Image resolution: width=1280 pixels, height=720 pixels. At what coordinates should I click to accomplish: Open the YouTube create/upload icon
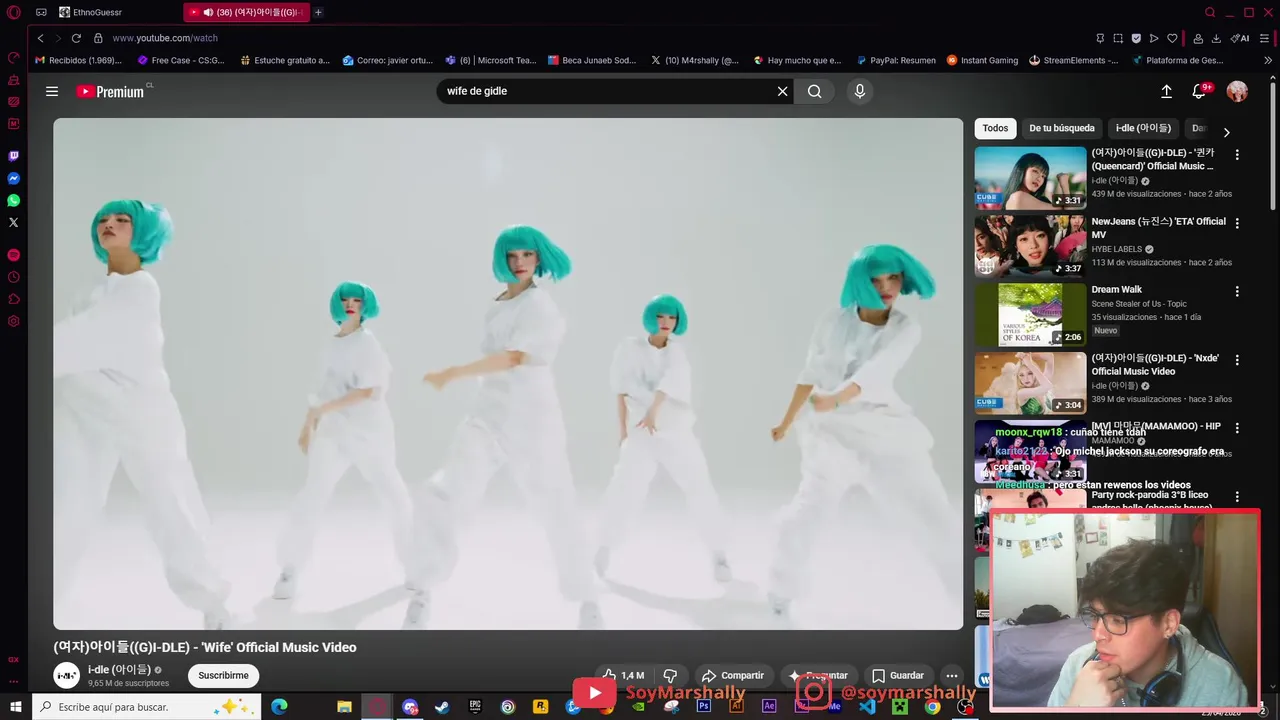1166,91
